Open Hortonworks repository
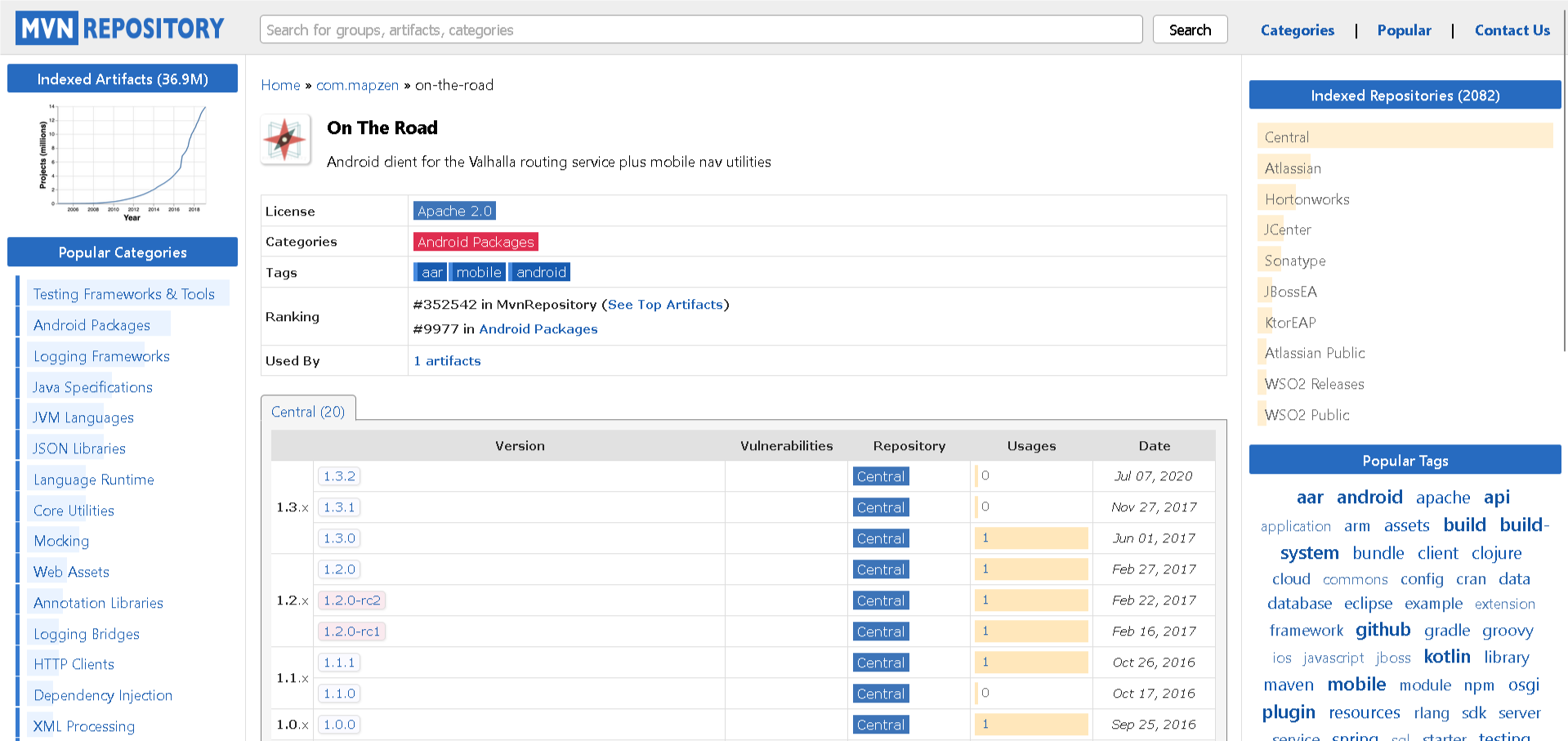The height and width of the screenshot is (741, 1568). (1307, 199)
